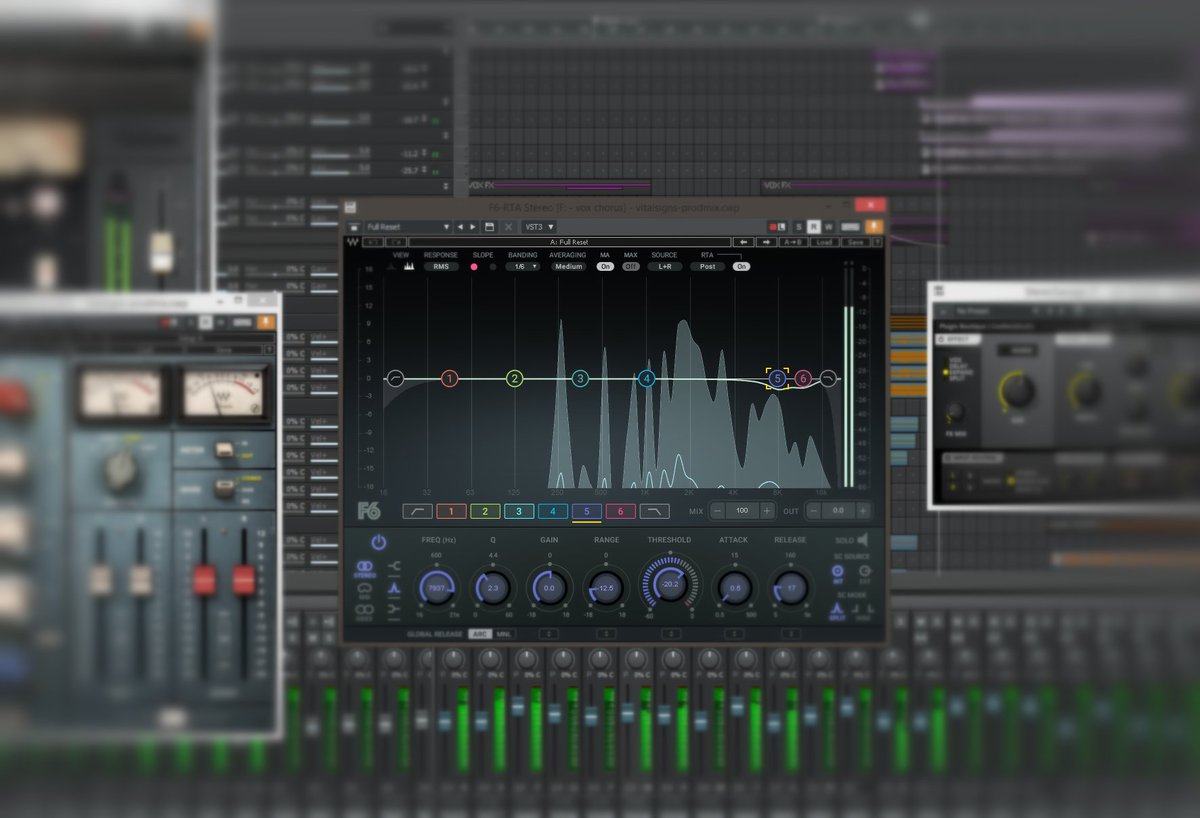The height and width of the screenshot is (818, 1200).
Task: Select band 1 node on EQ graph
Action: pos(450,378)
